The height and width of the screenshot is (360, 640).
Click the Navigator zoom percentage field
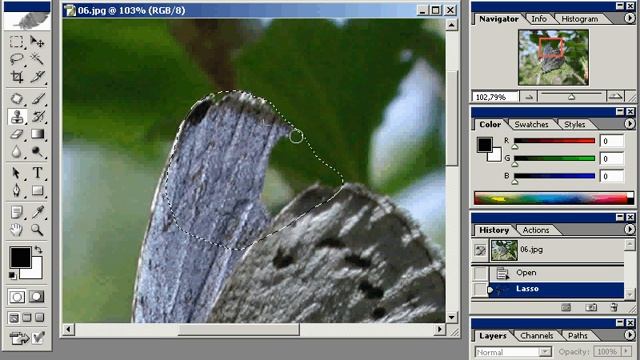click(495, 97)
